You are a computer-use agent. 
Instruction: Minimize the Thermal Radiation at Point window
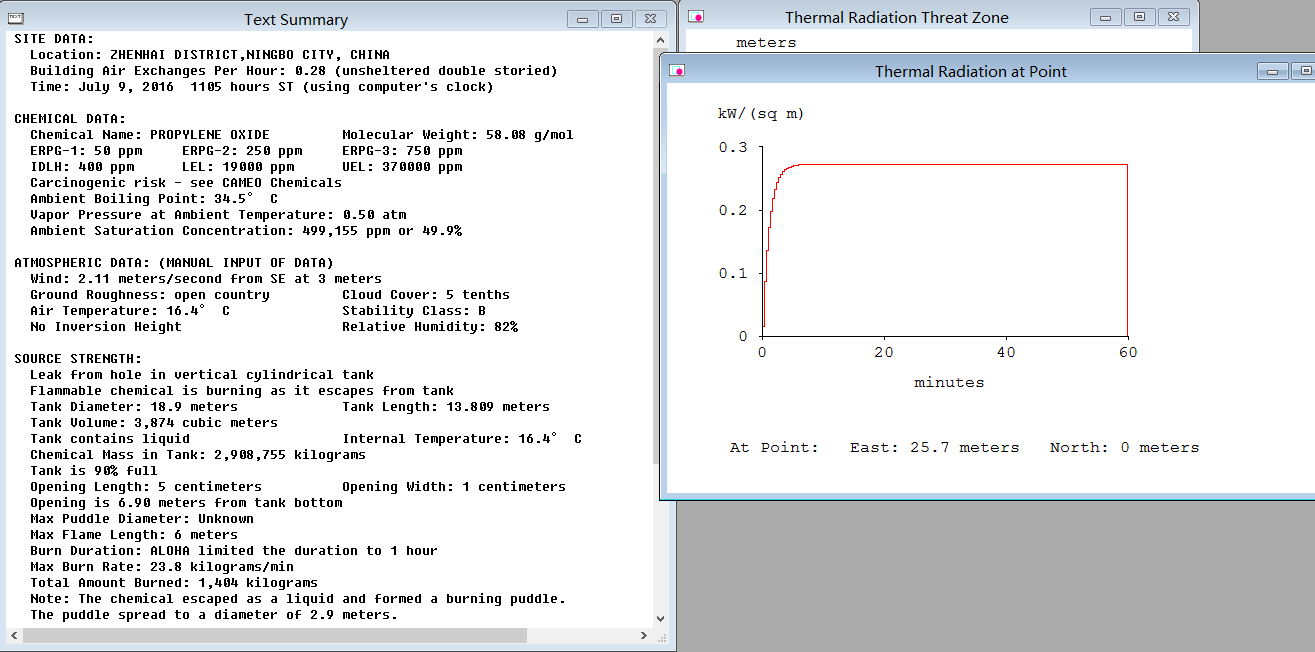pos(1272,71)
